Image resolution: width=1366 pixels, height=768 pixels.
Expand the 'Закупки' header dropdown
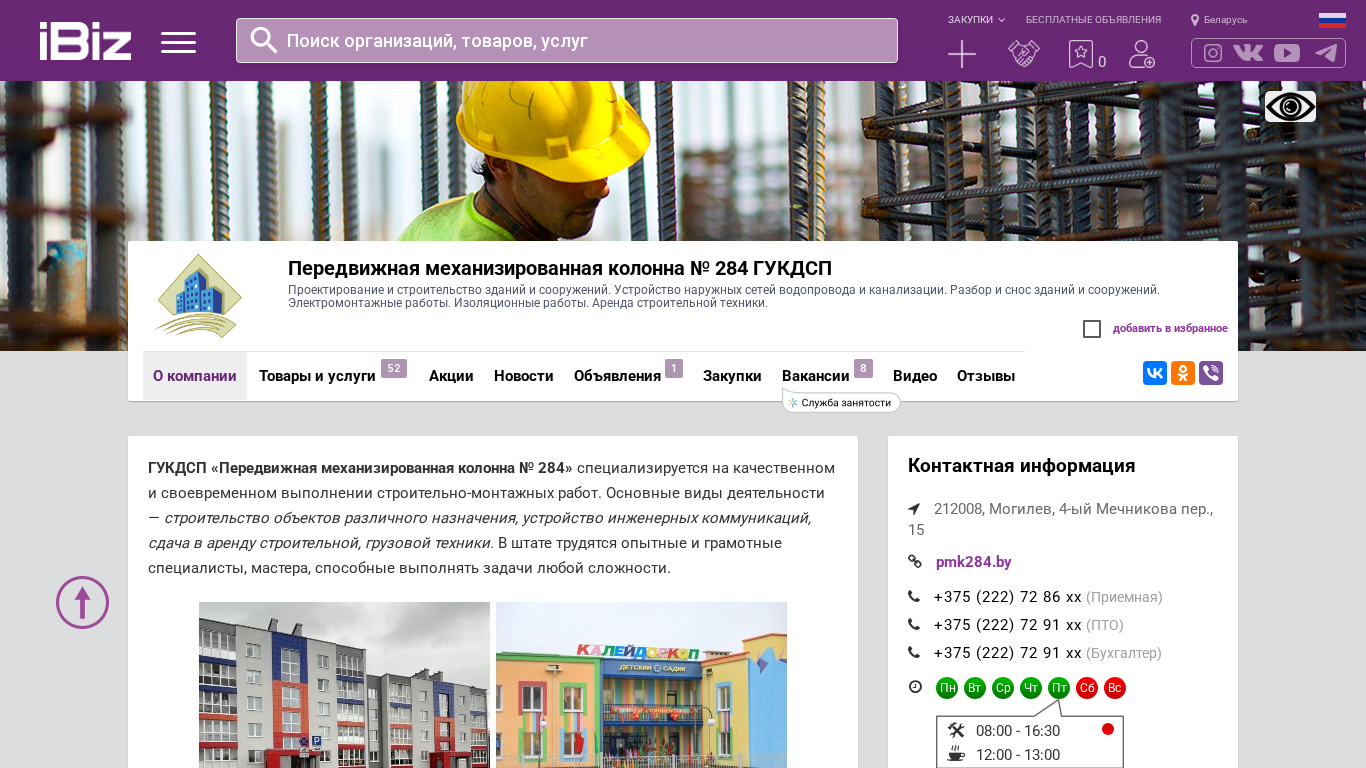976,20
